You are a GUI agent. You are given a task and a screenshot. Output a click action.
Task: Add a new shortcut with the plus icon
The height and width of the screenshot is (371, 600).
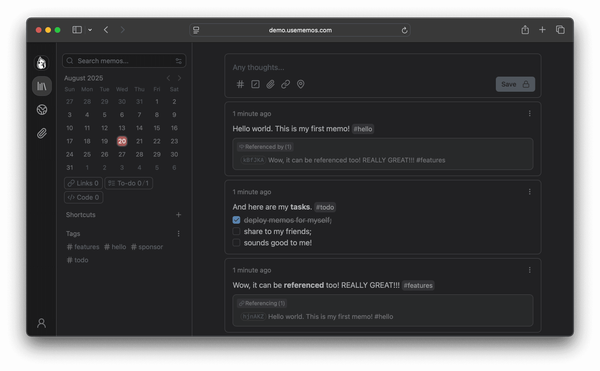tap(178, 215)
